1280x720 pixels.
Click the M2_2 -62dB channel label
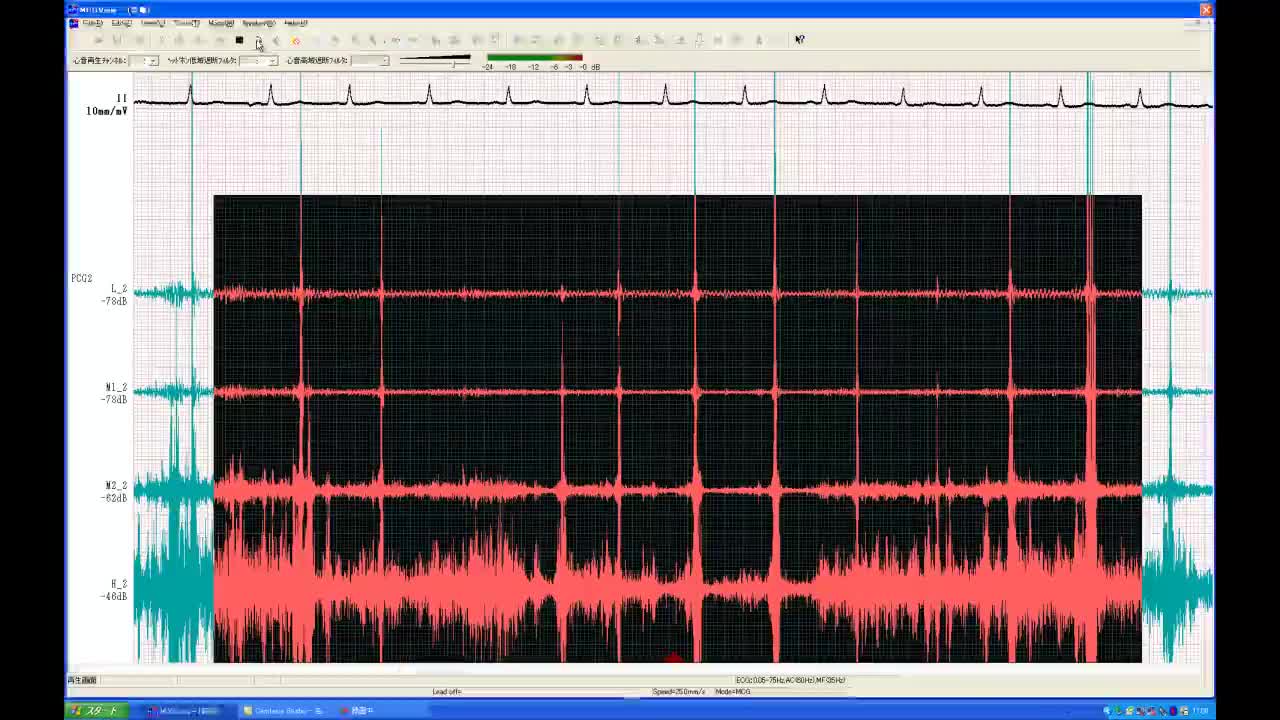[x=116, y=491]
